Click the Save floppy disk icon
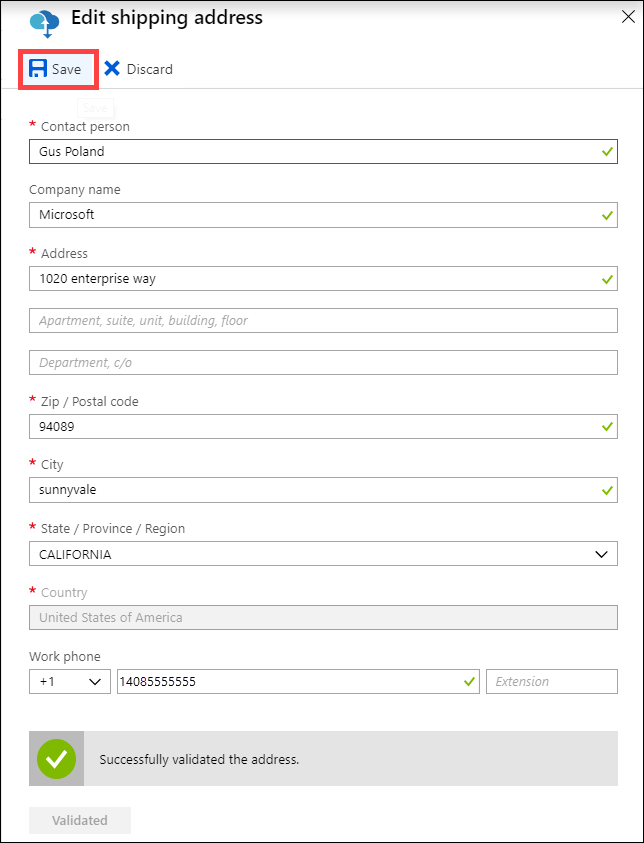 (x=38, y=69)
